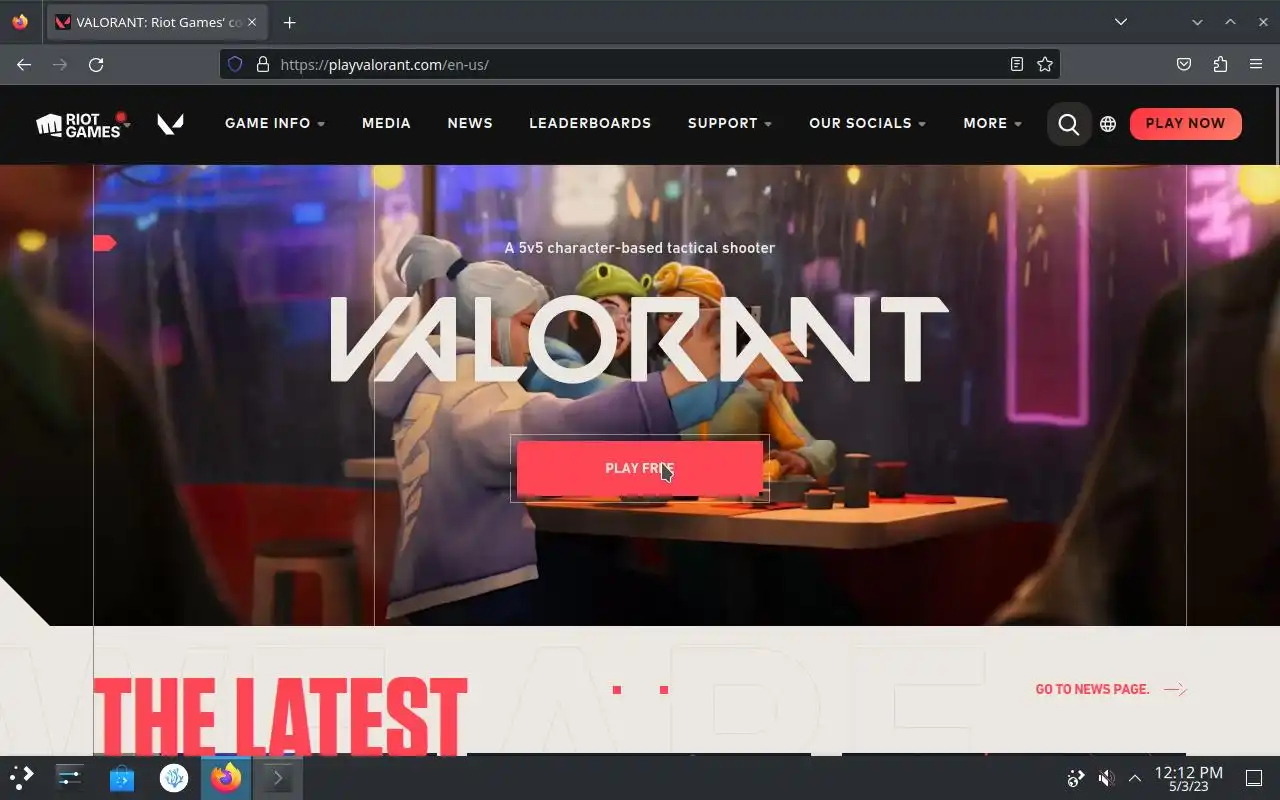Open the application launcher in taskbar
1280x800 pixels.
[21, 777]
